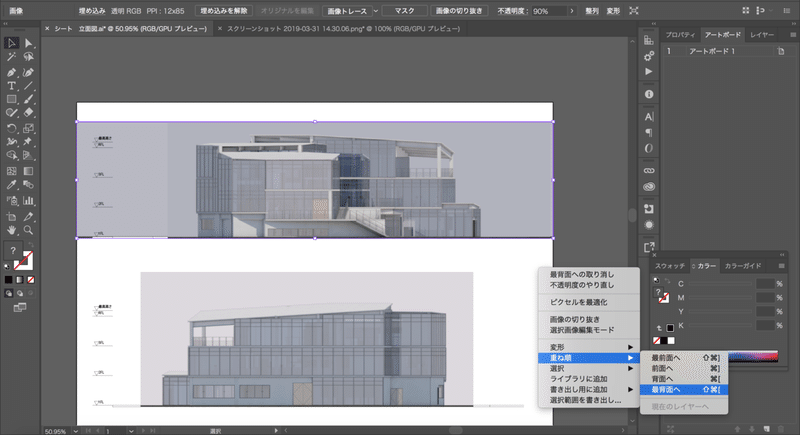Expand the 変形 submenu
Viewport: 800px width, 435px height.
[589, 347]
